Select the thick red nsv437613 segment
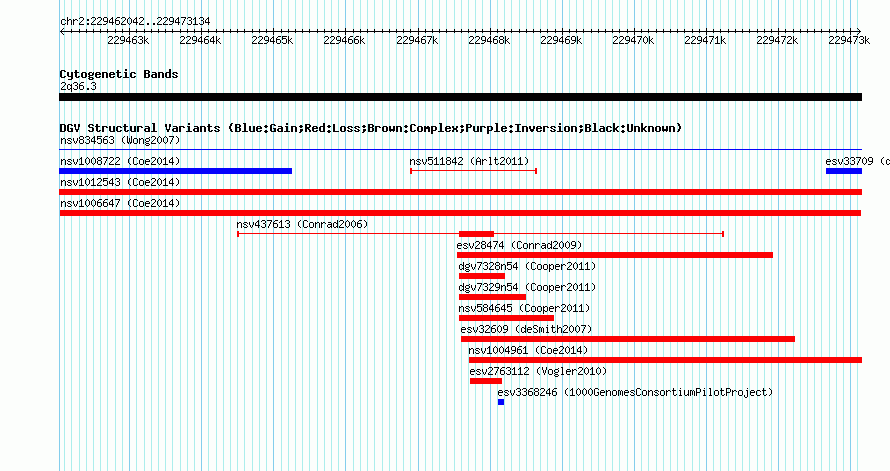Viewport: 890px width, 471px height. [476, 234]
